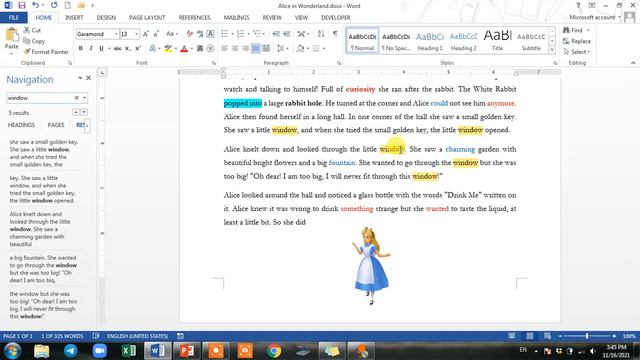Image resolution: width=640 pixels, height=360 pixels.
Task: Open the Bullets list dropdown arrow
Action: [x=232, y=34]
